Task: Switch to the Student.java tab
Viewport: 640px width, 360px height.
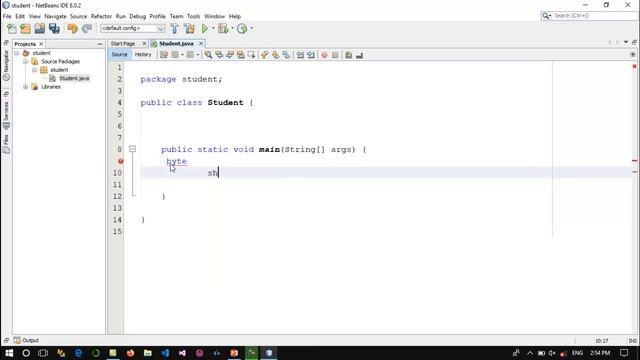Action: pos(176,43)
